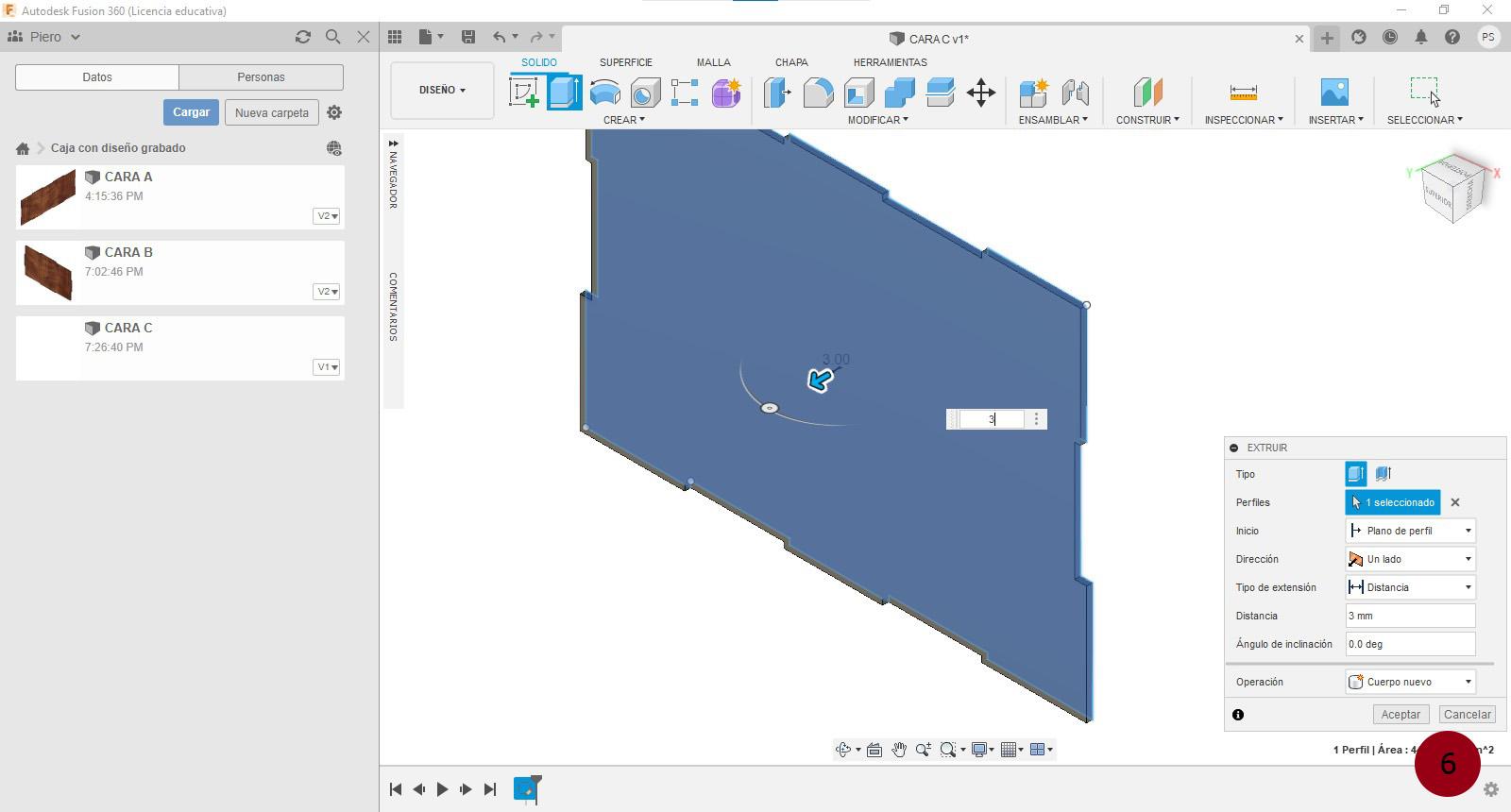Select the Create Form tool
This screenshot has height=812, width=1511.
click(726, 93)
